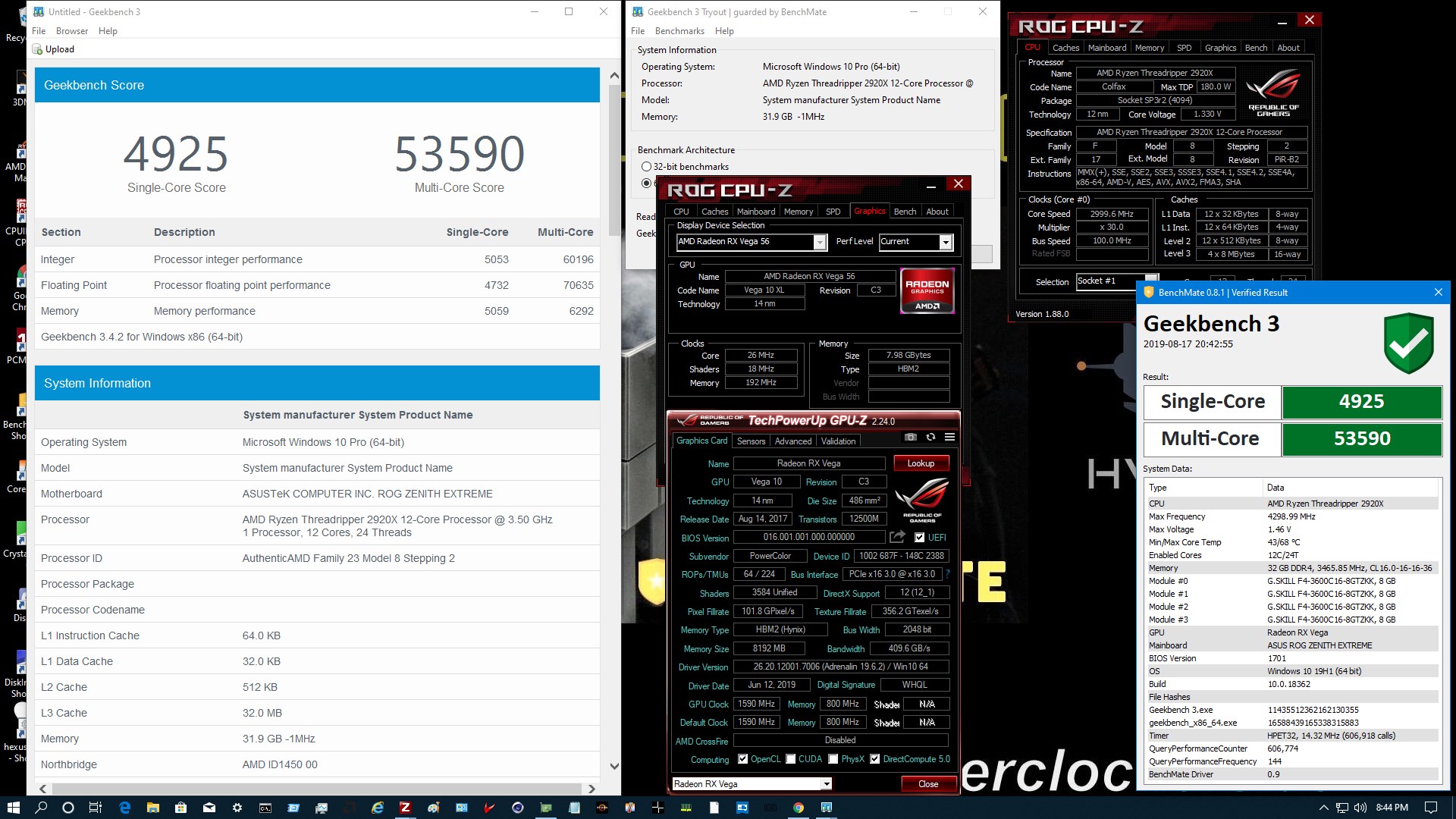Open Radeon RX Vega GPU selector dropdown
This screenshot has width=1456, height=819.
coord(752,784)
